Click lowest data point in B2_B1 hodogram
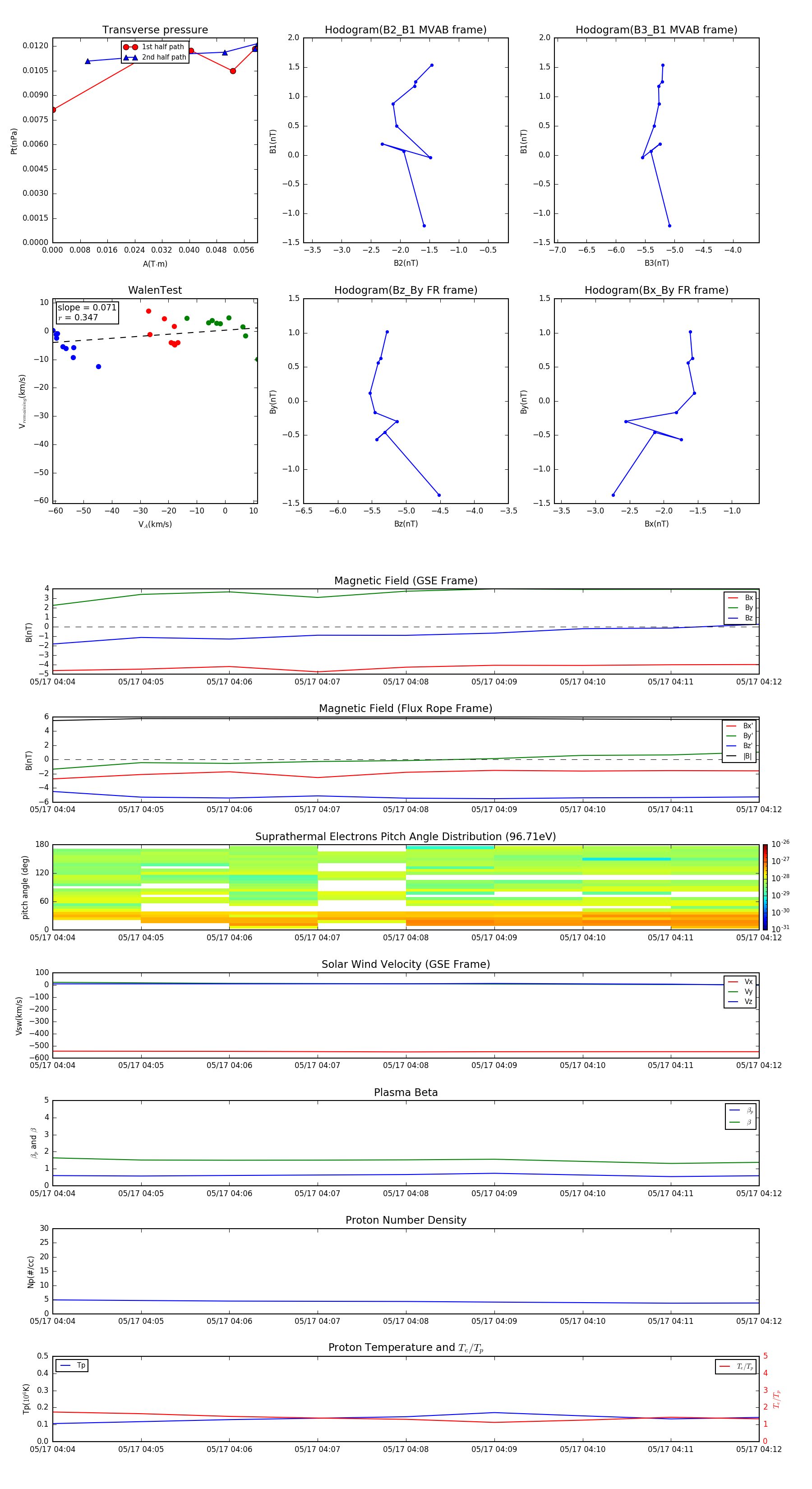Image resolution: width=812 pixels, height=1489 pixels. pos(424,226)
